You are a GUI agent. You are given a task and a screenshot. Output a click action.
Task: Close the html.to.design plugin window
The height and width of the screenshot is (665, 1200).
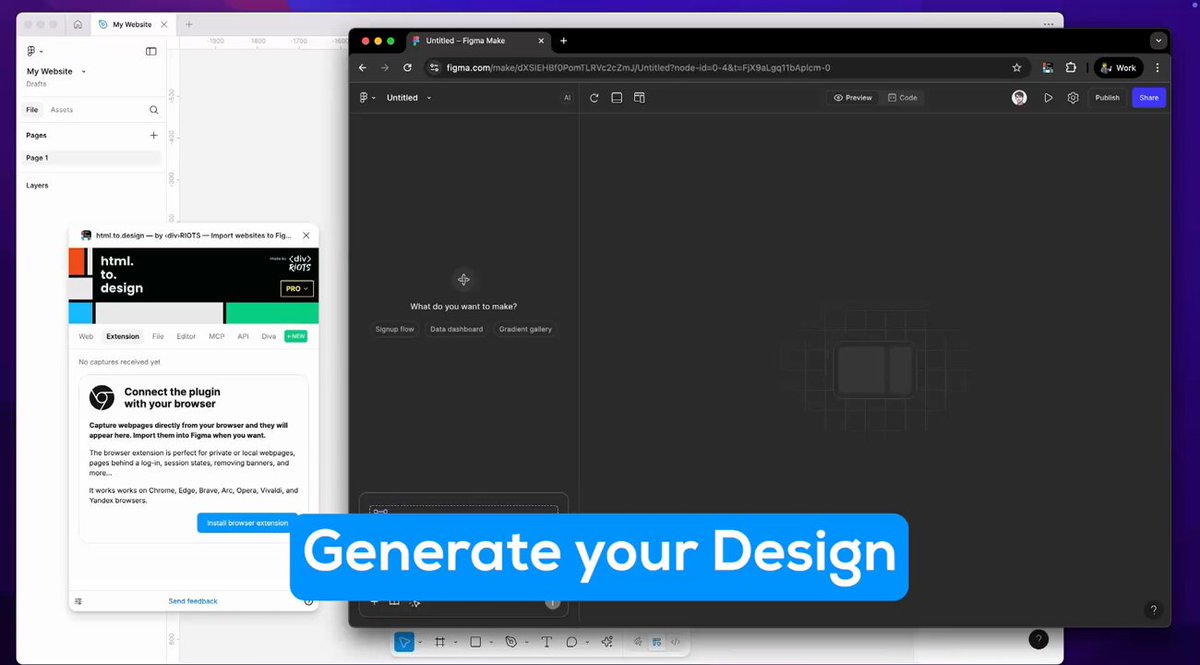click(306, 236)
